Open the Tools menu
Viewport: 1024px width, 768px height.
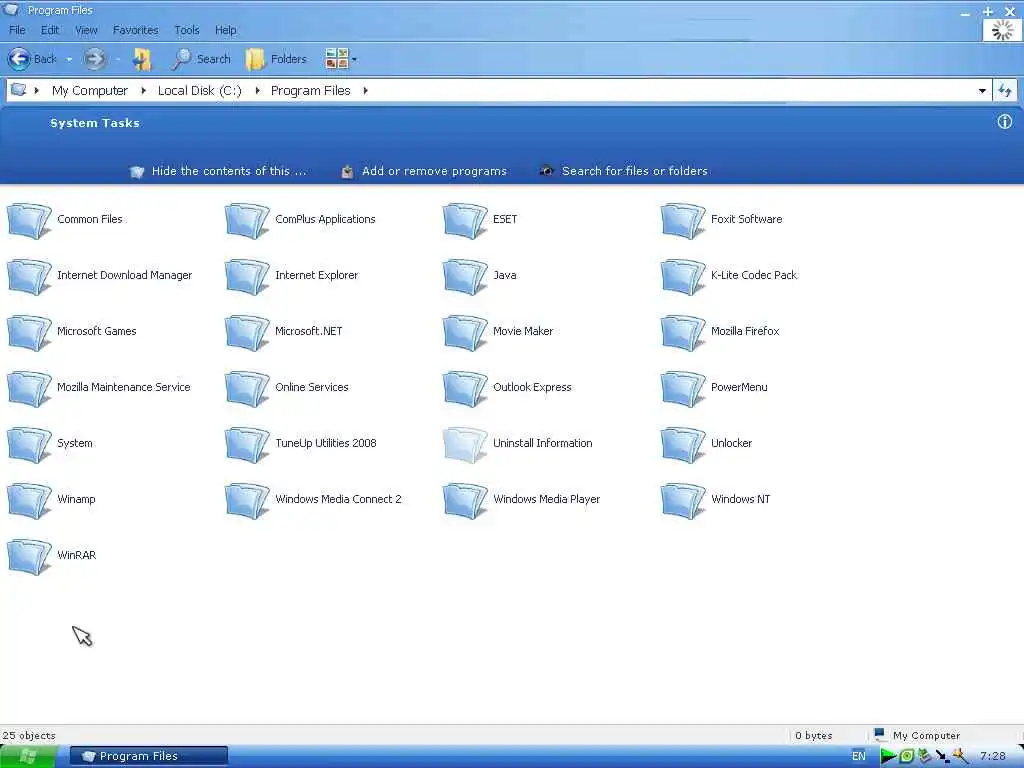[x=187, y=30]
